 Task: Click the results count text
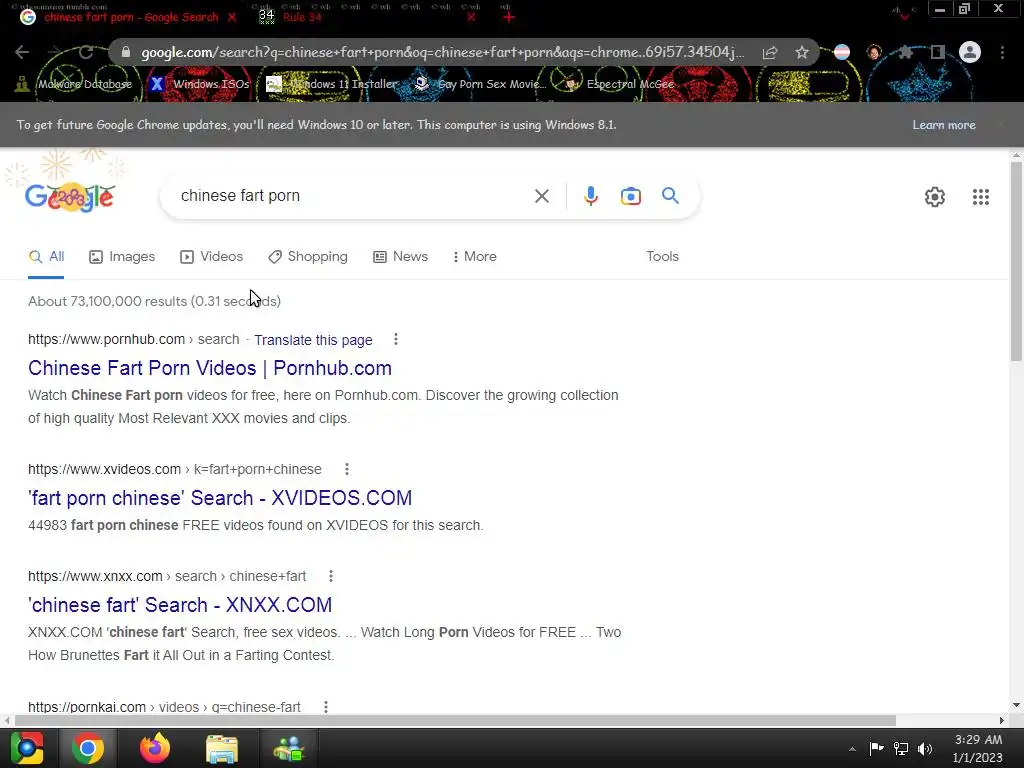click(x=154, y=301)
